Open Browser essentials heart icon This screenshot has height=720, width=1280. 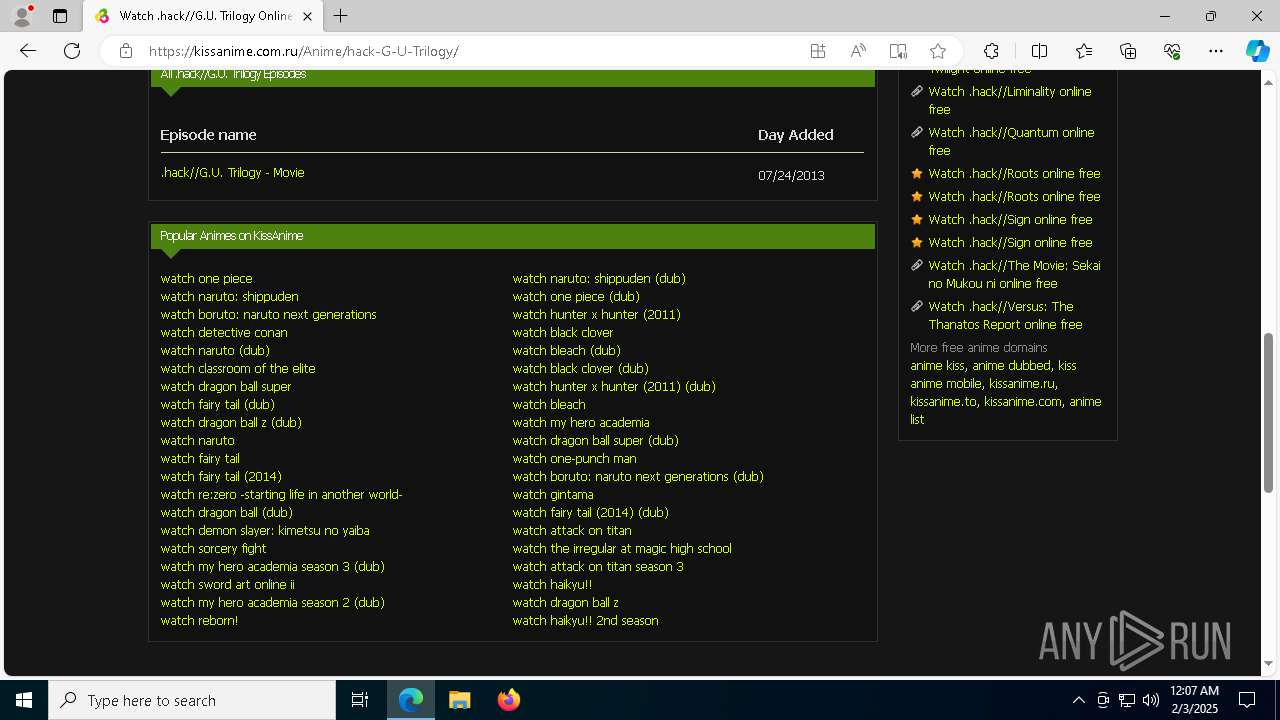1172,51
